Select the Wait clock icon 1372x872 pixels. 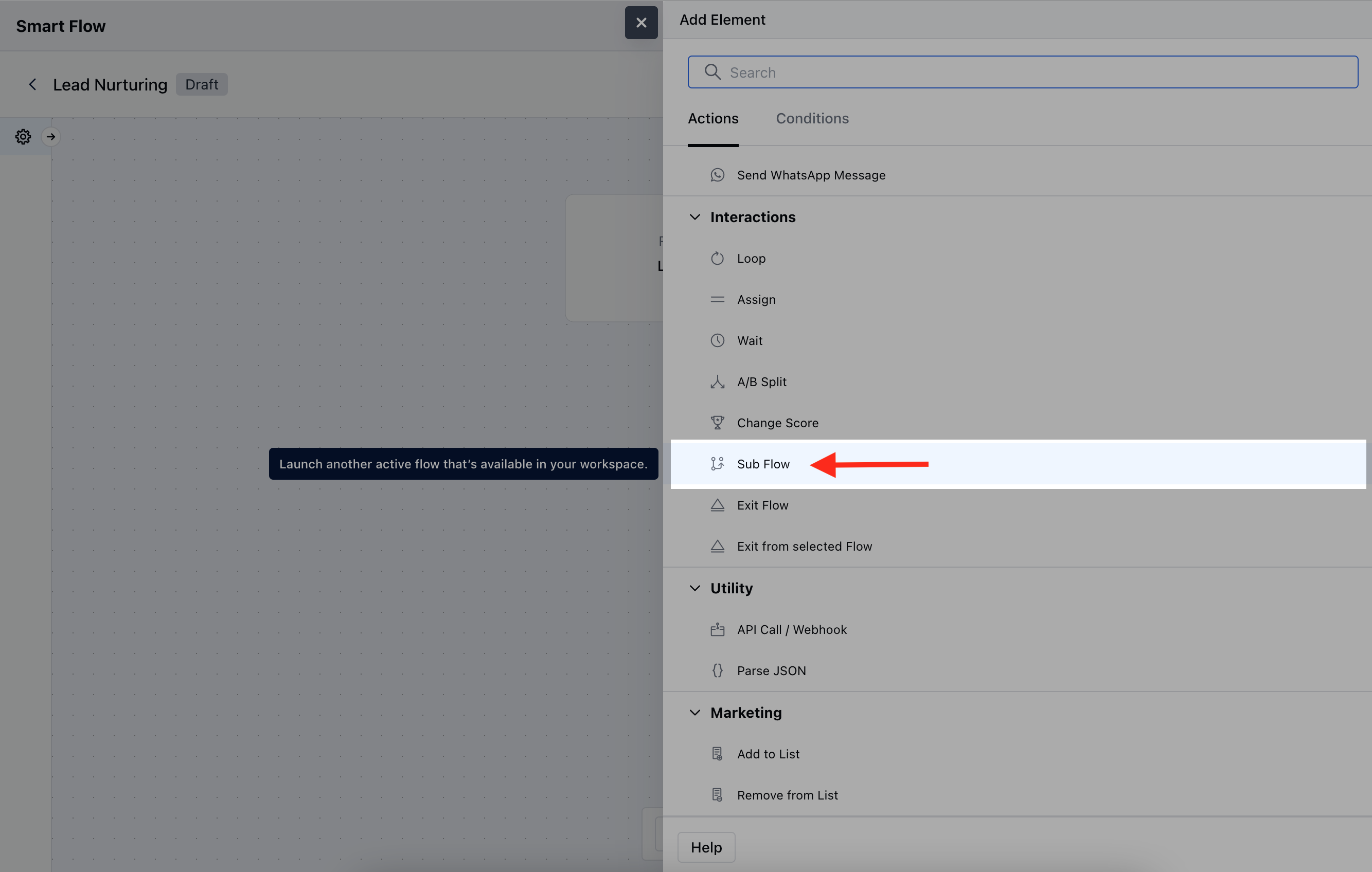pyautogui.click(x=717, y=340)
